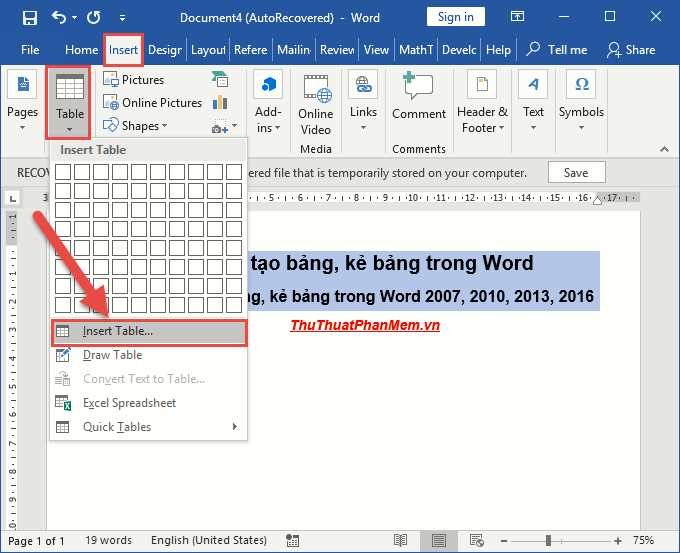Click the Page 1 of 1 status indicator
The image size is (680, 553).
click(36, 541)
